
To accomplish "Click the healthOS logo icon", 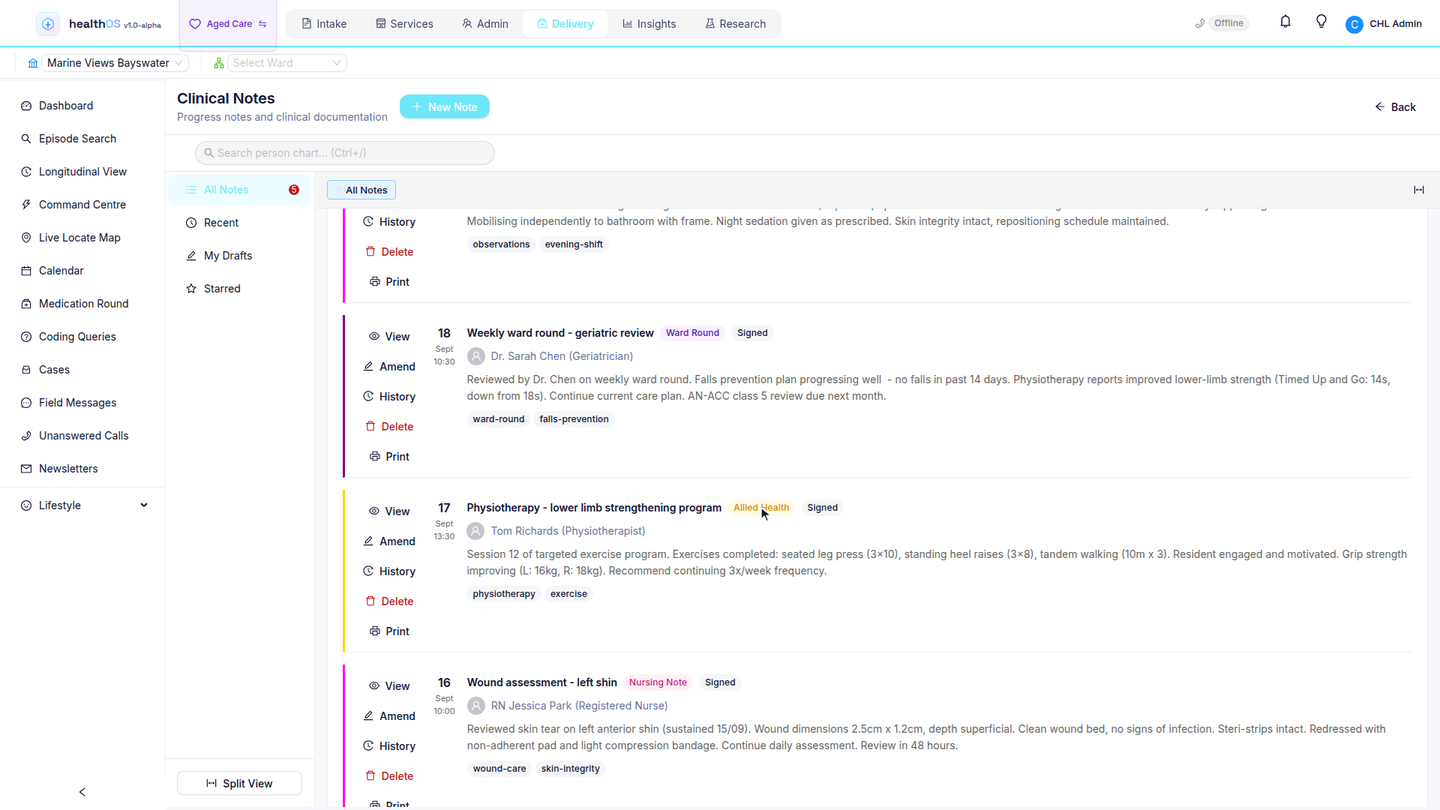I will click(x=47, y=24).
